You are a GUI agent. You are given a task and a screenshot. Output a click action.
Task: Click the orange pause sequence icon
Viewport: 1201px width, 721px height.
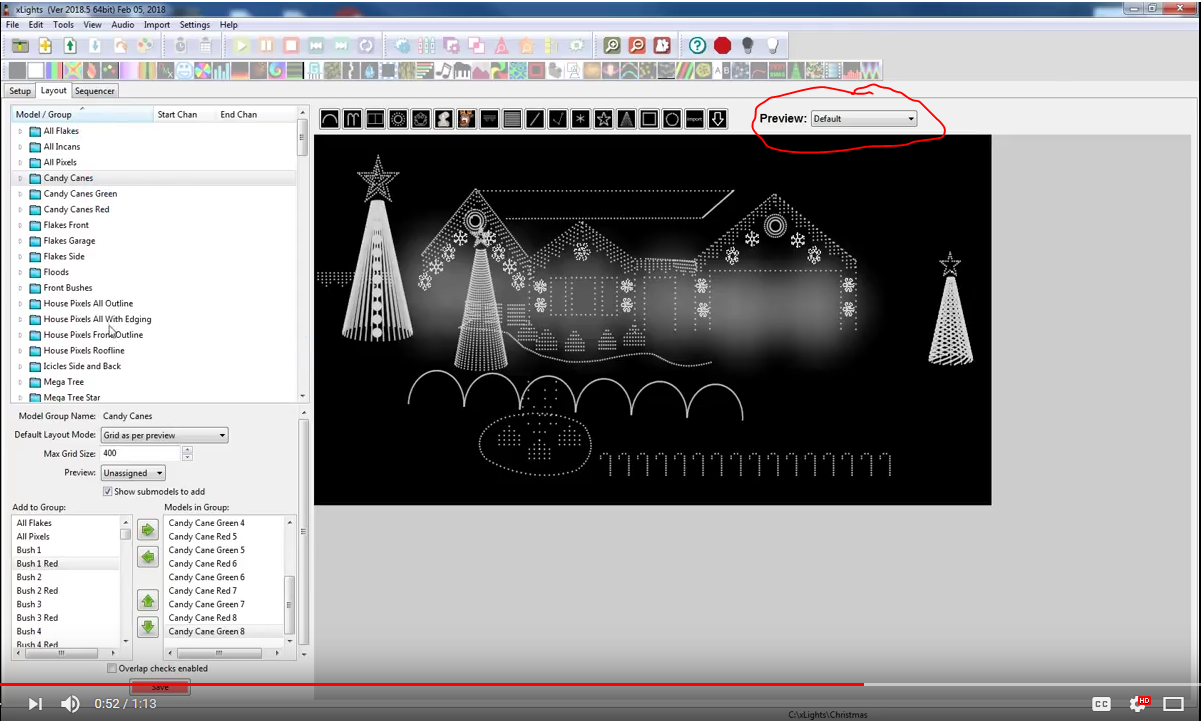(x=267, y=46)
